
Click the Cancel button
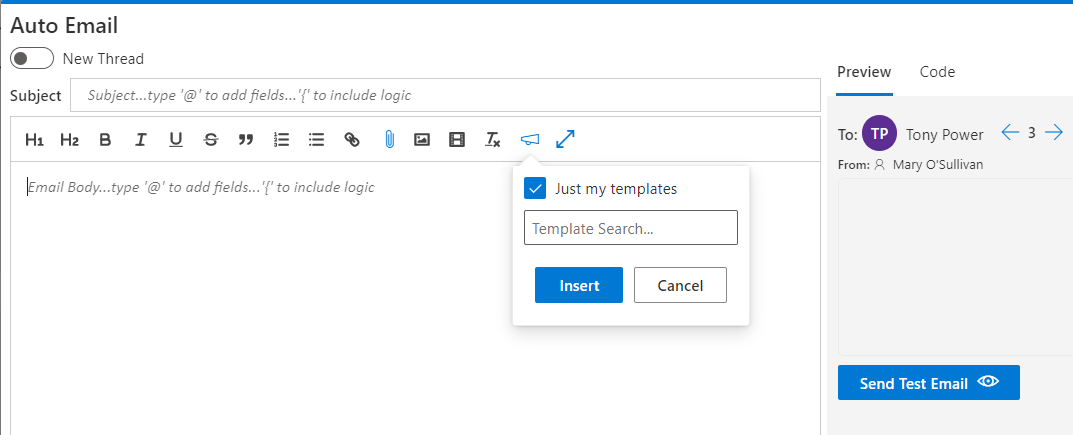coord(680,285)
